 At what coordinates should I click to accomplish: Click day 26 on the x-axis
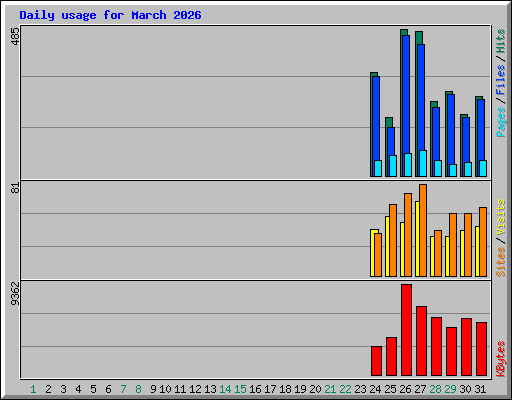pyautogui.click(x=405, y=389)
